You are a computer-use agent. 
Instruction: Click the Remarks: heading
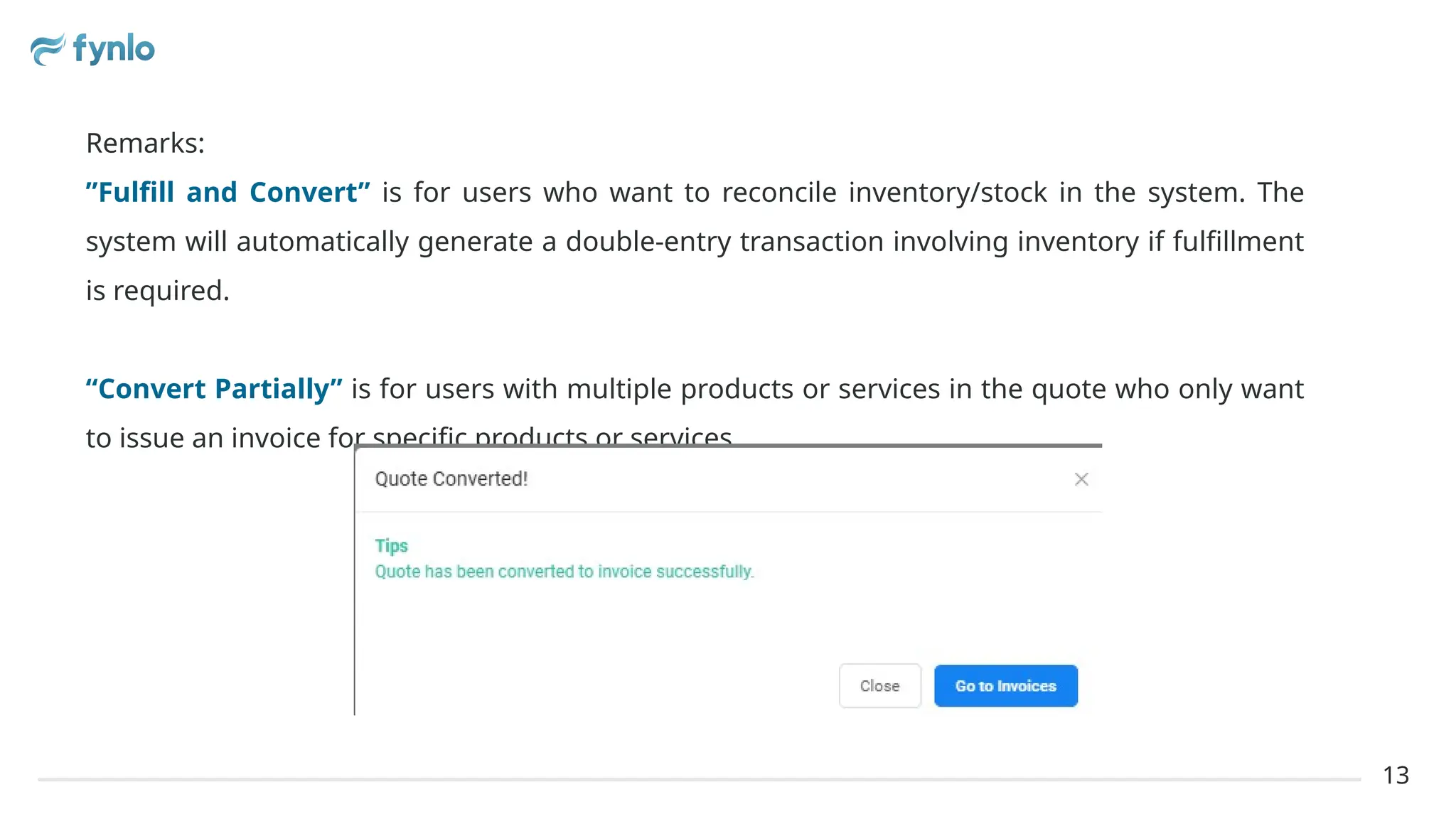(145, 144)
